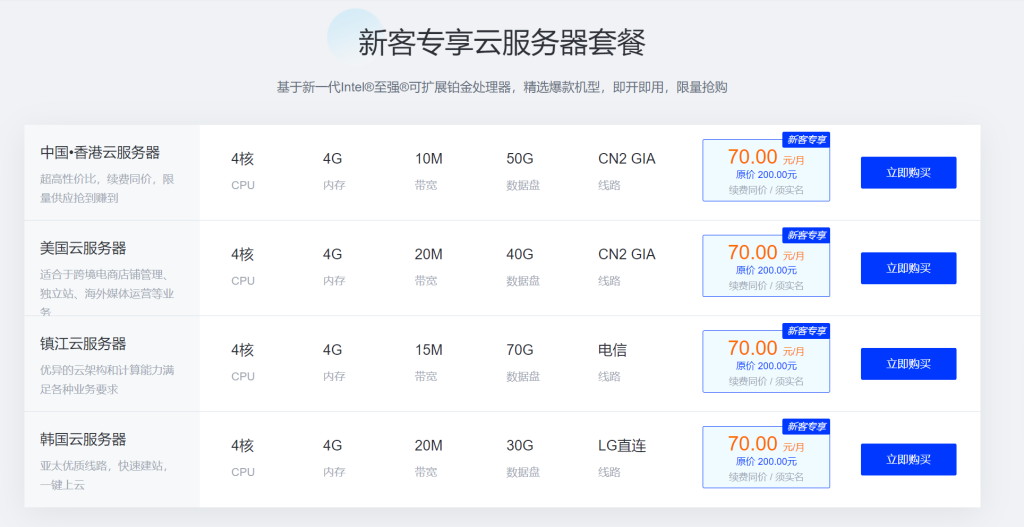Click the 新客专享云服务器套餐 page heading
The image size is (1024, 527).
pyautogui.click(x=502, y=43)
